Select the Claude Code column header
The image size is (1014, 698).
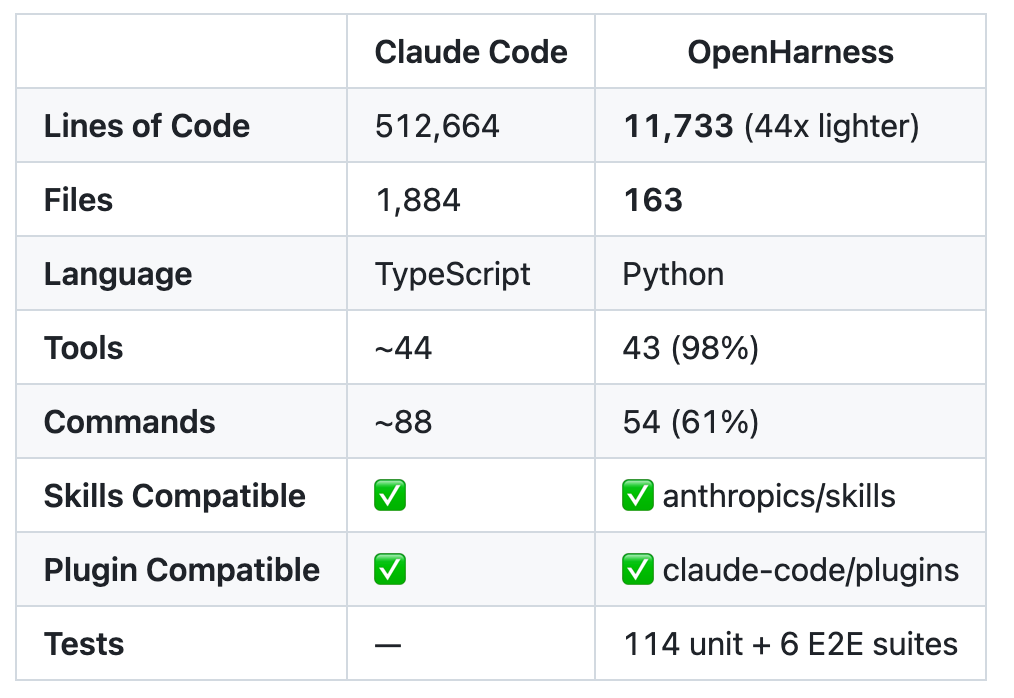click(x=471, y=52)
